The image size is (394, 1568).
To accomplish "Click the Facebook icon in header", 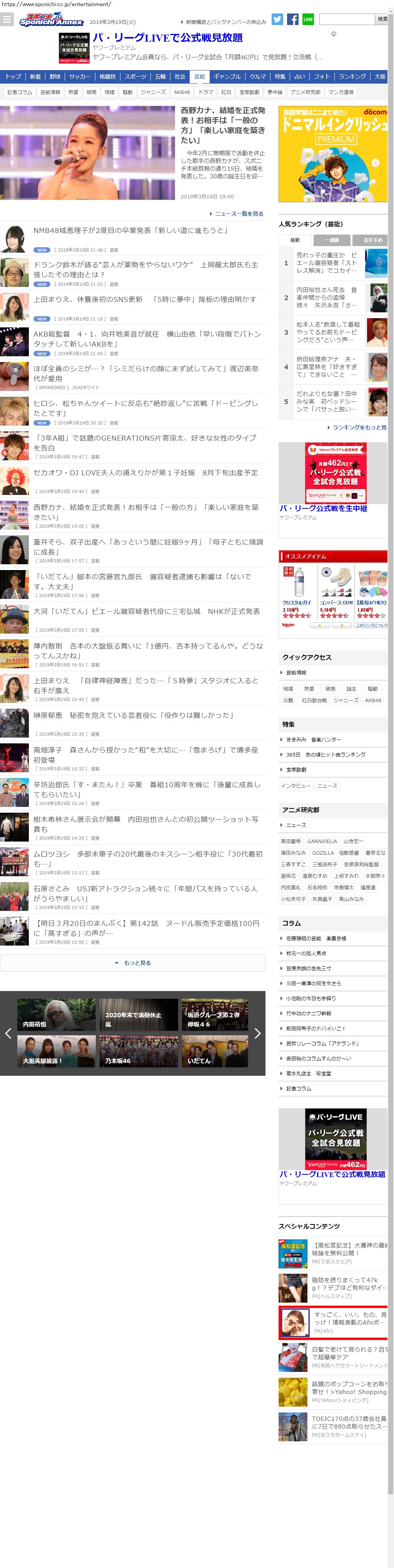I will click(292, 20).
